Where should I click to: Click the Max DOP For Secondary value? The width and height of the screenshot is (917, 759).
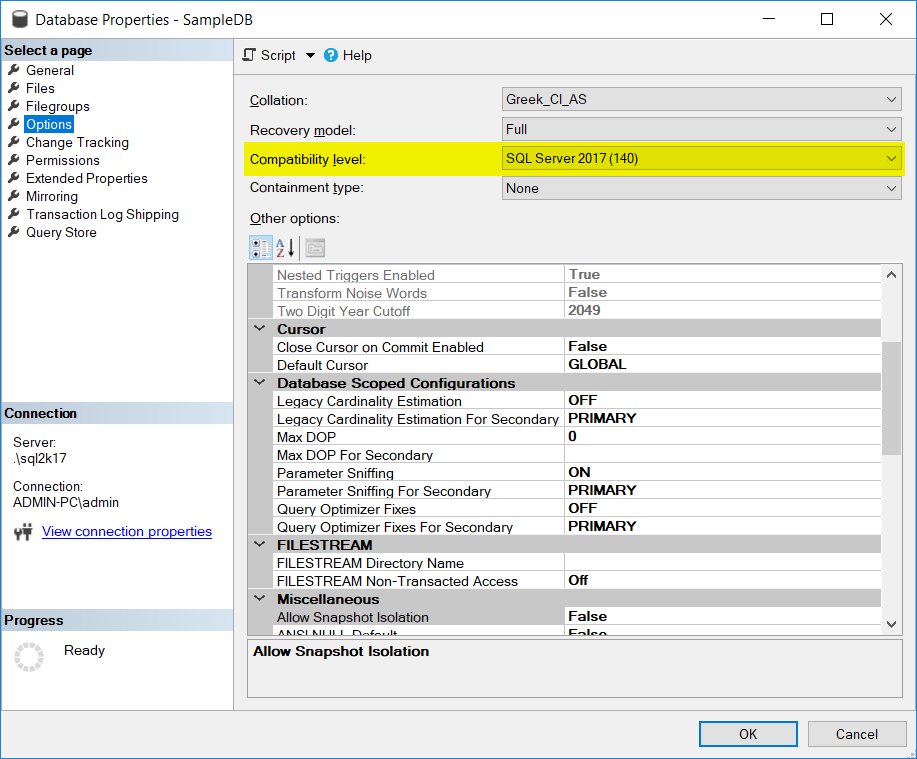[723, 454]
